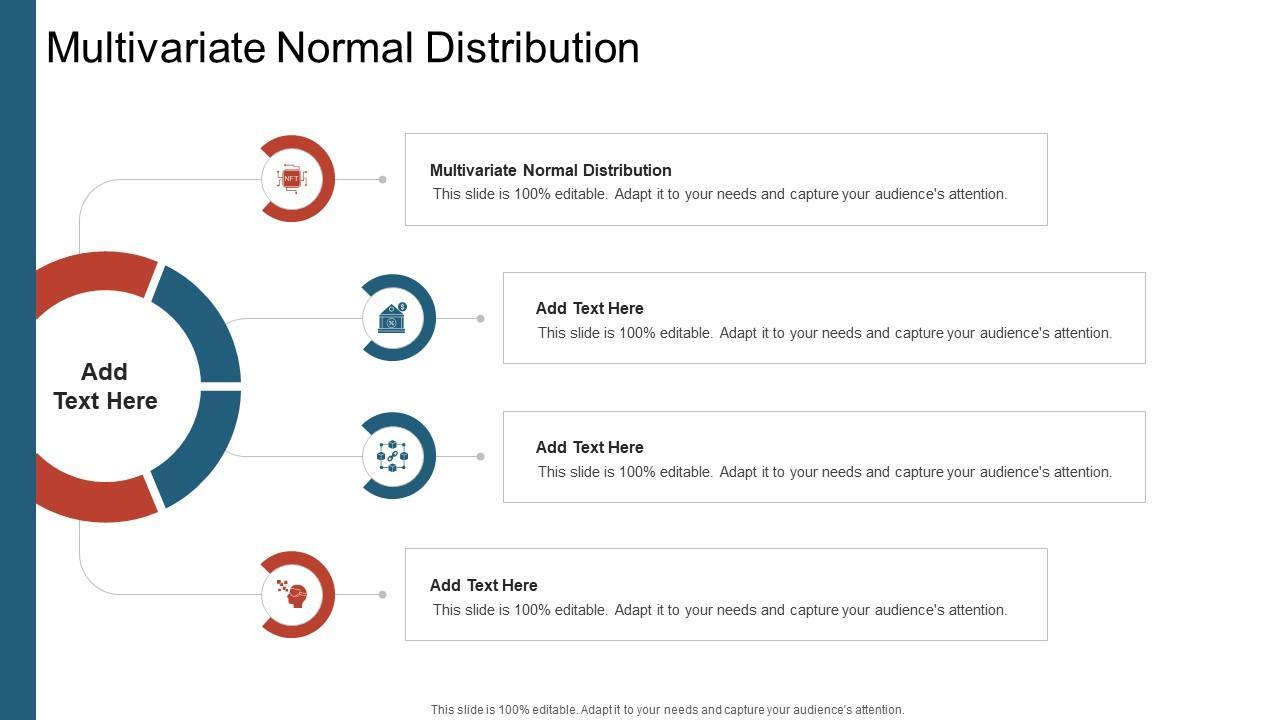
Task: Click 'Add Text Here' heading beside the blockchain icon
Action: [589, 447]
